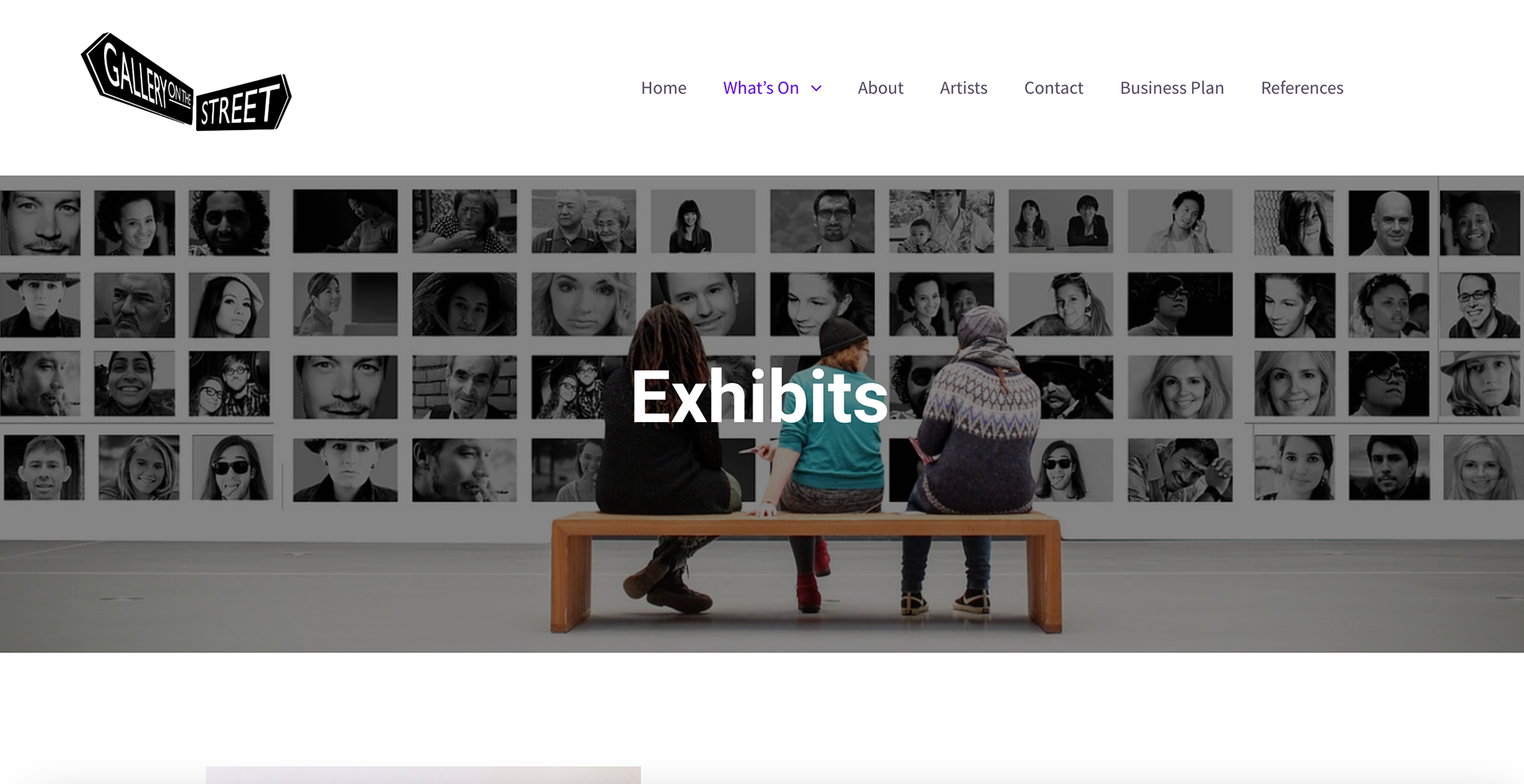Open the Home page
This screenshot has width=1524, height=784.
coord(664,88)
